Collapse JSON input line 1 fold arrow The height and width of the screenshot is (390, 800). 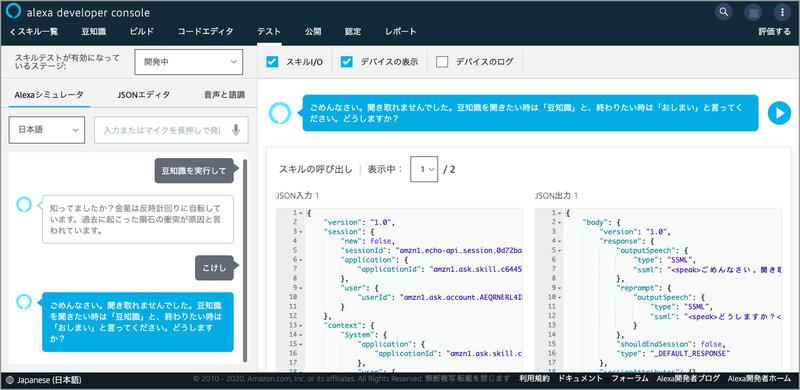click(301, 213)
